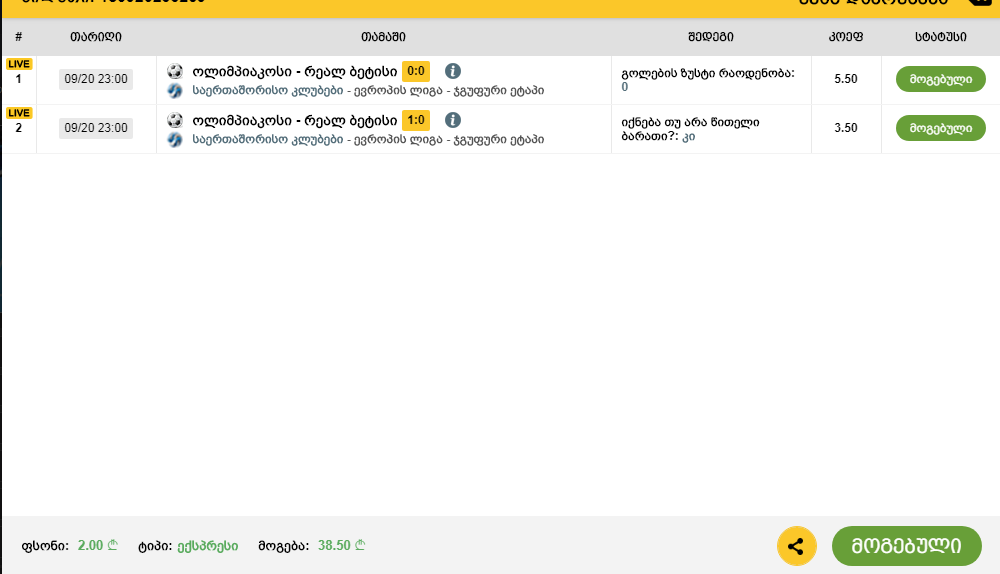Click the 0:0 score badge

click(x=416, y=71)
